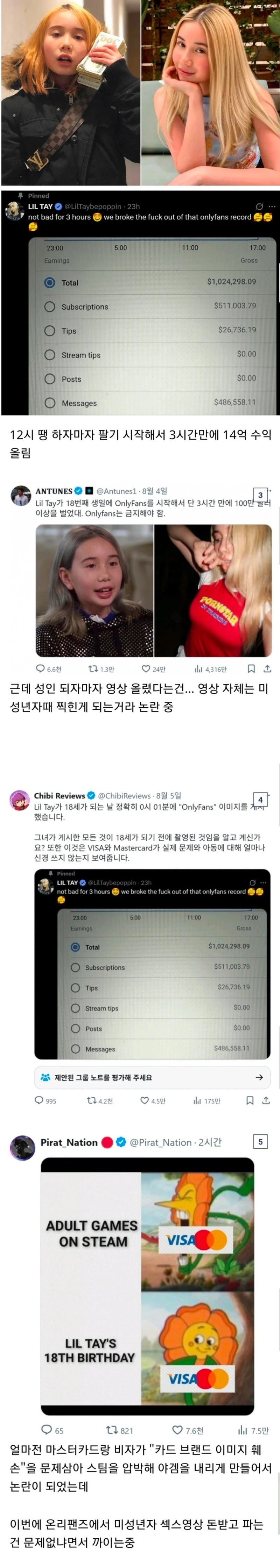Open the @Pirat_Nation profile link
Screen dimensions: 280x1568
(160, 1142)
